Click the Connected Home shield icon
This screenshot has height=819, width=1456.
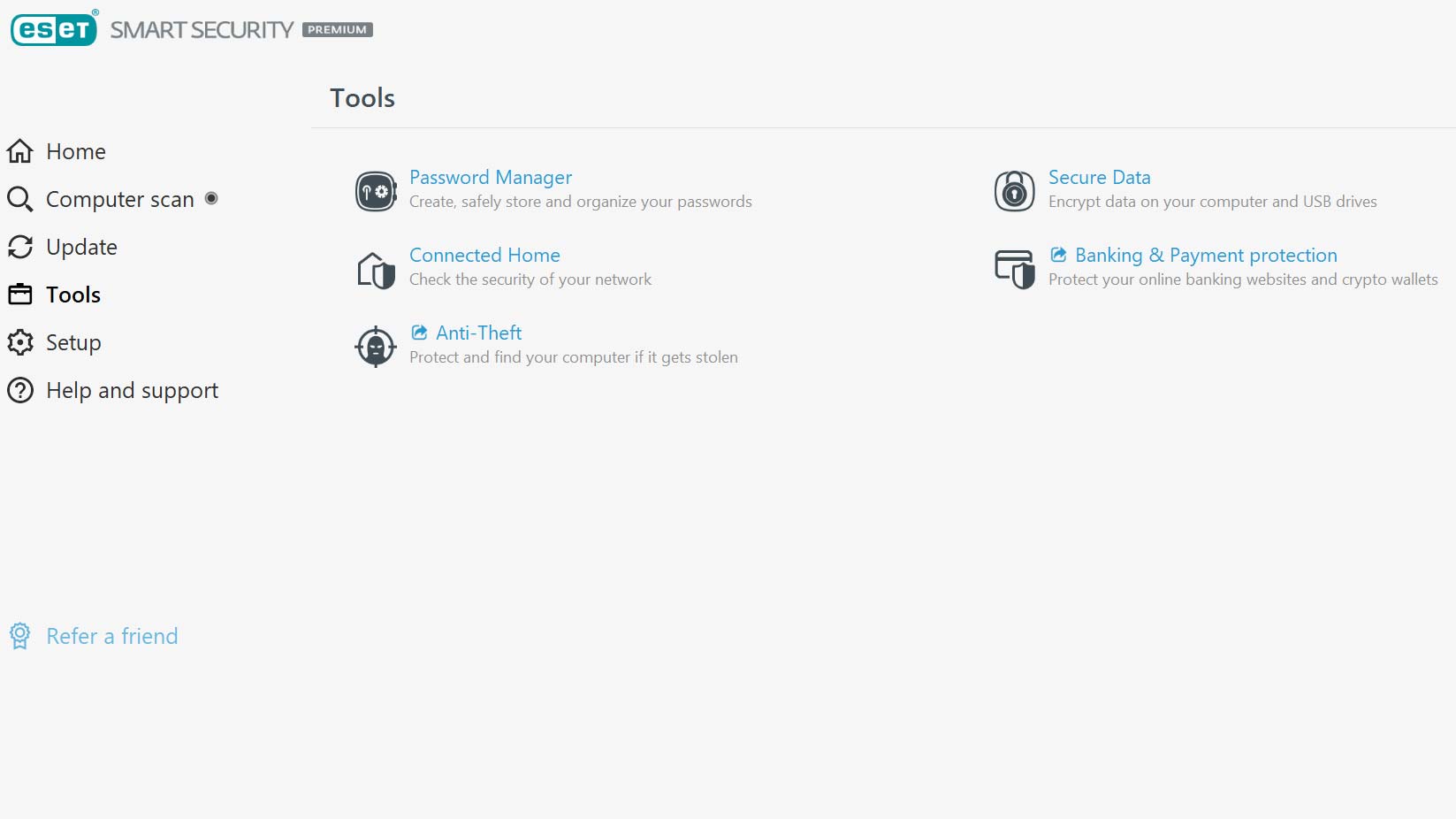pyautogui.click(x=376, y=270)
